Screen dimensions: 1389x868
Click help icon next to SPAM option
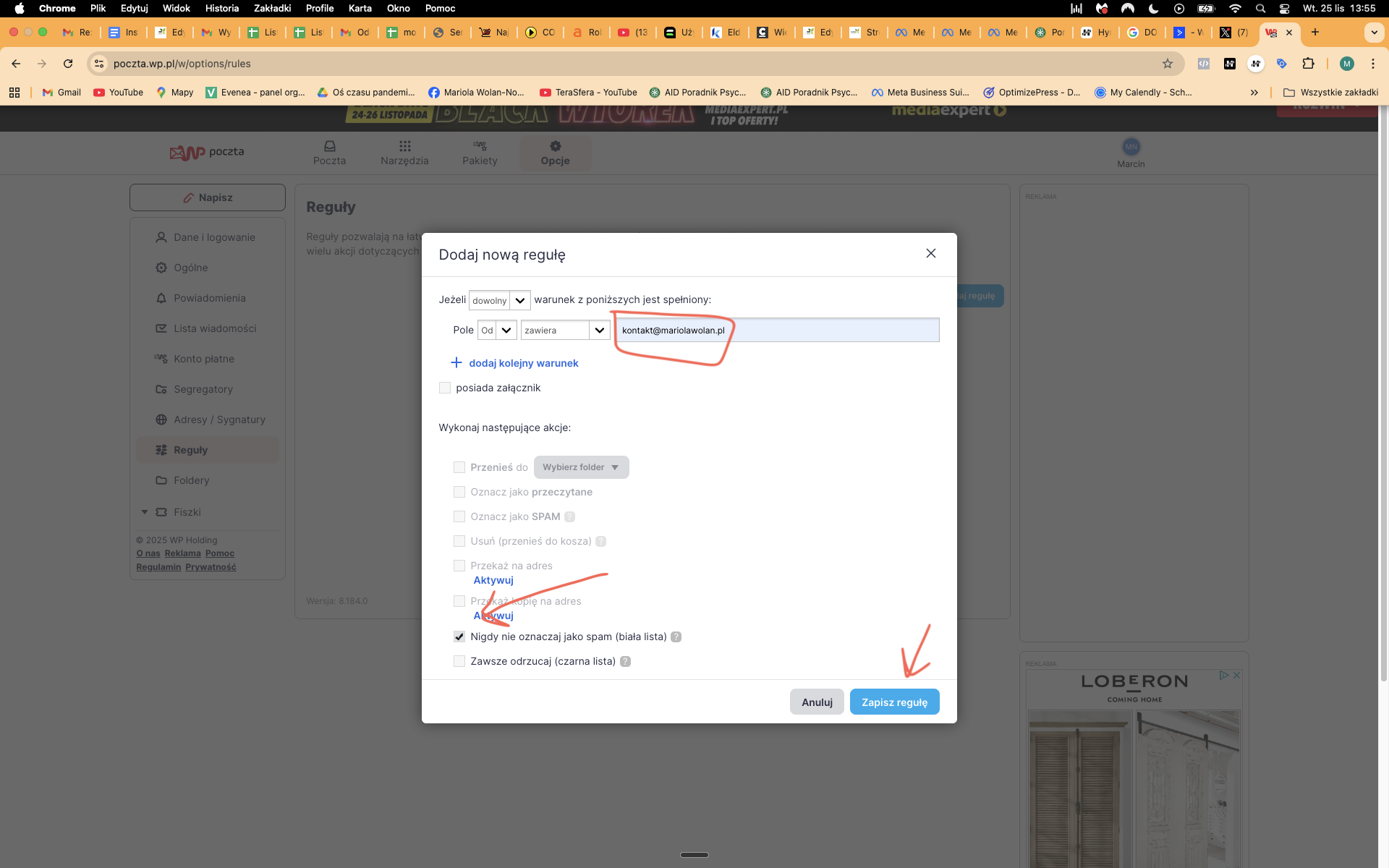tap(569, 516)
